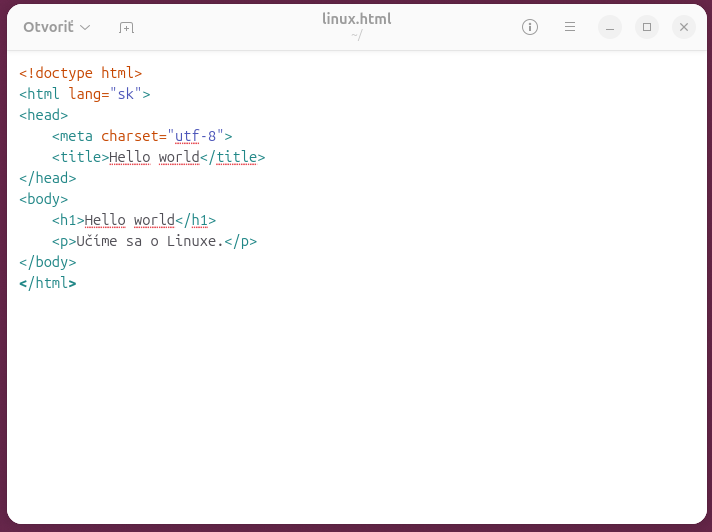Open the Otvoriť file dropdown
The height and width of the screenshot is (532, 712).
[57, 27]
